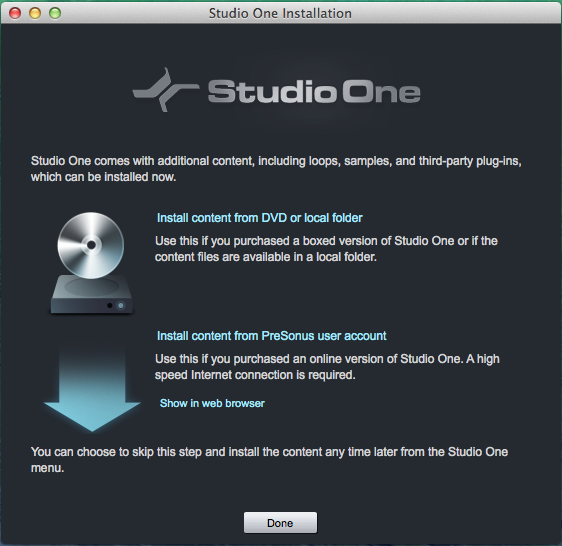
Task: Zoom the window using the green button
Action: [55, 13]
